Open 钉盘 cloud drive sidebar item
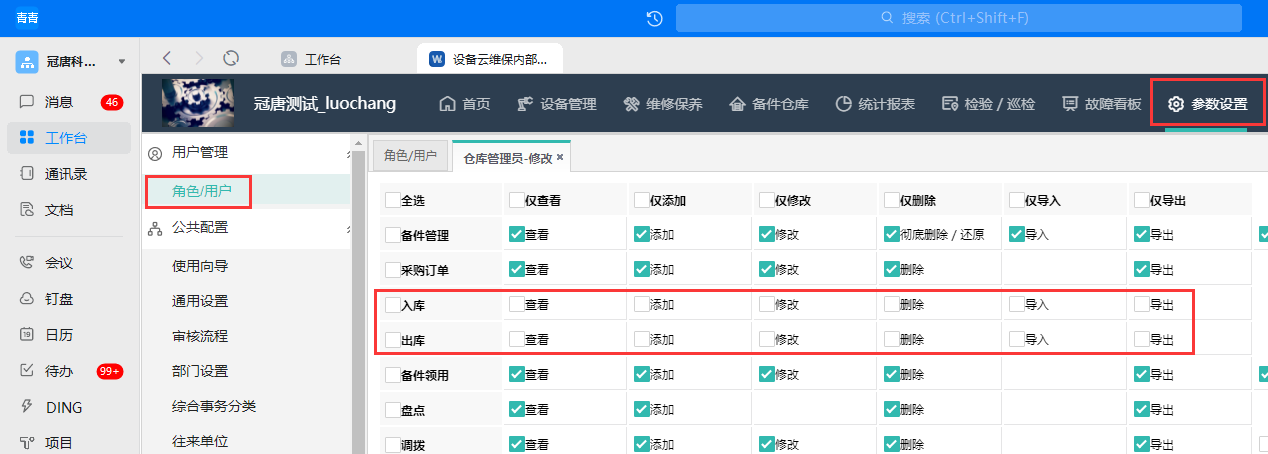1268x454 pixels. [x=59, y=299]
